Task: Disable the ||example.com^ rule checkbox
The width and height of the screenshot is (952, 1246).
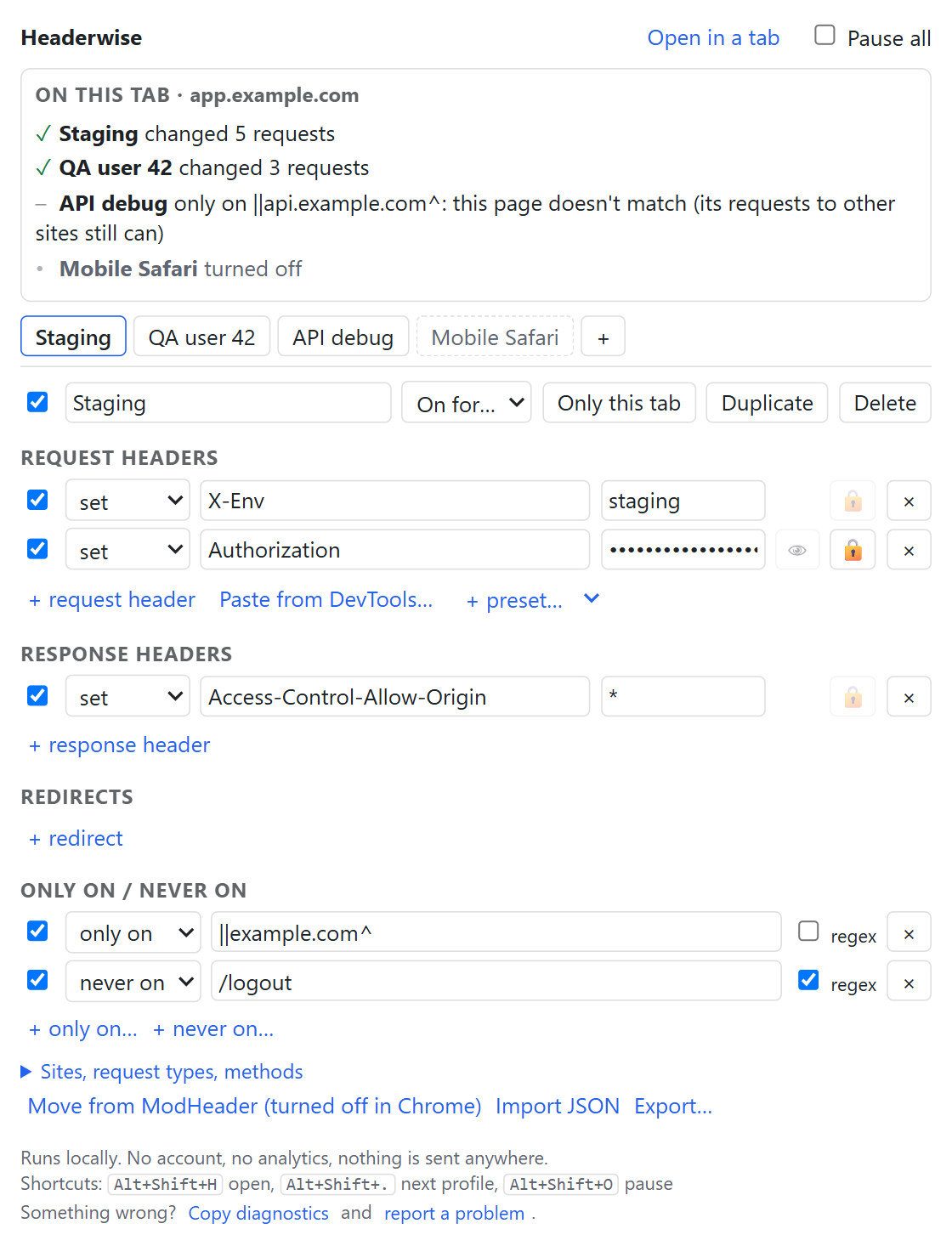Action: [37, 931]
